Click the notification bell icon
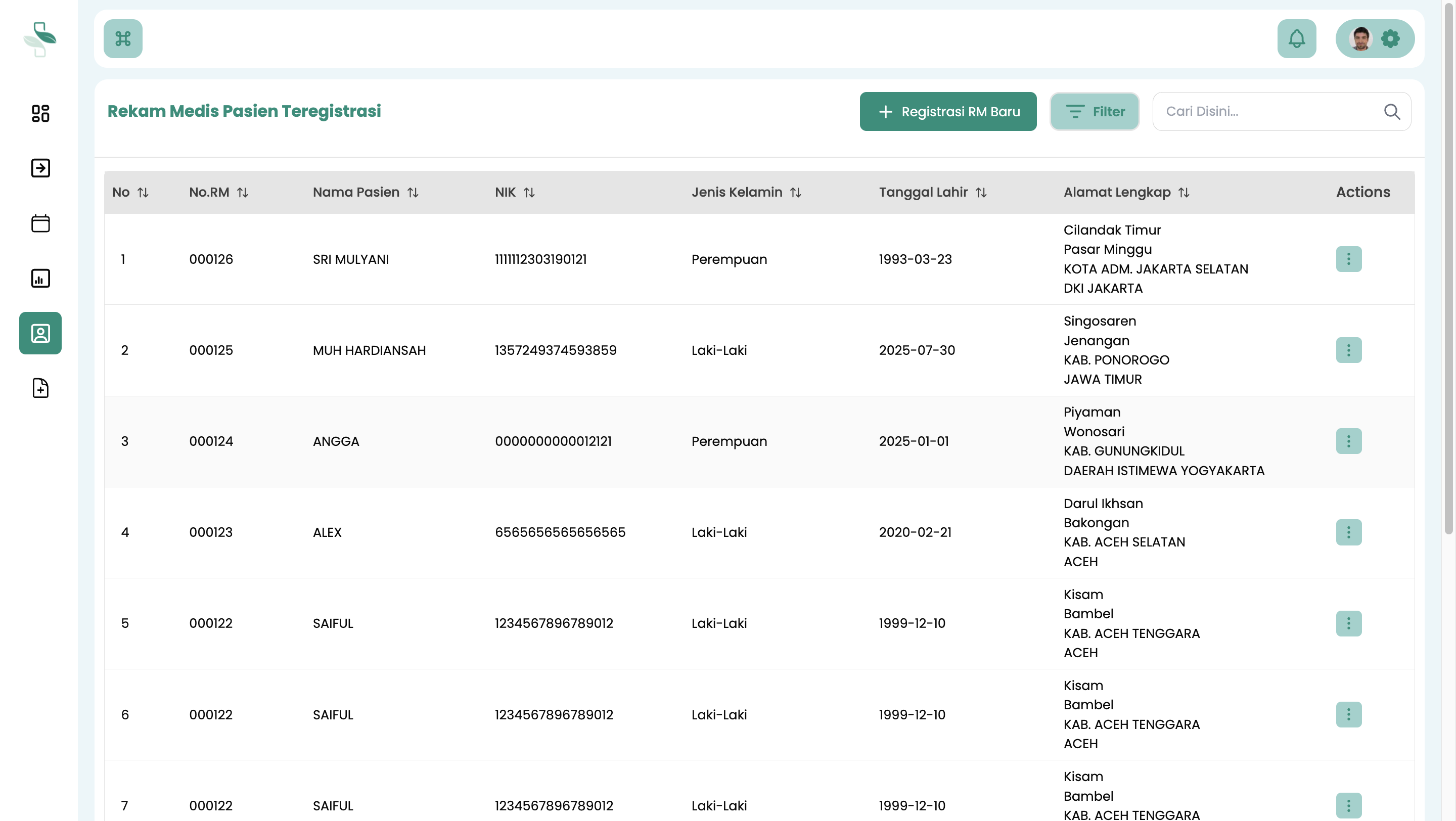This screenshot has width=1456, height=821. (1296, 38)
